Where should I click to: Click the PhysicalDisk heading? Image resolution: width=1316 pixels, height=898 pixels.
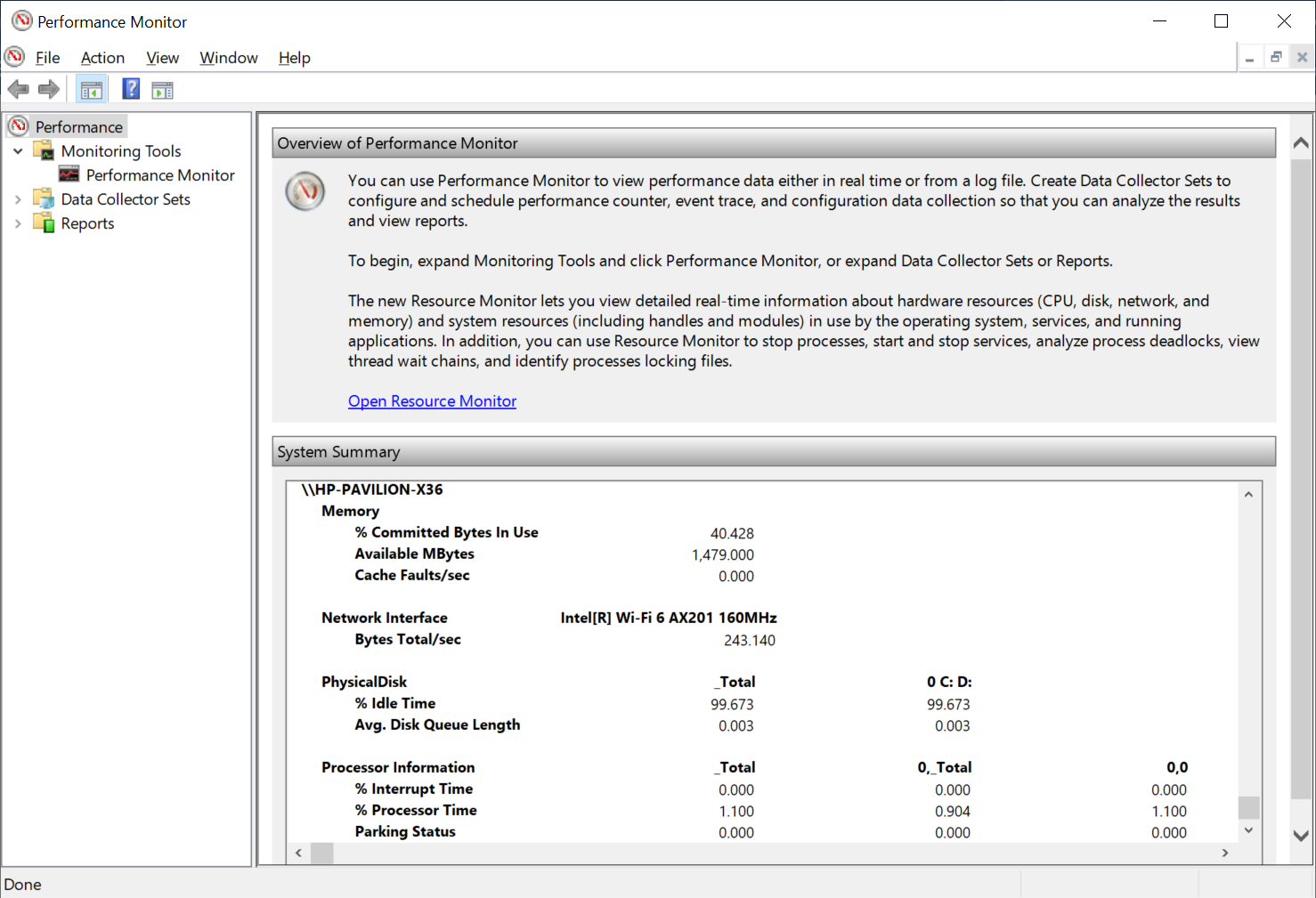(364, 682)
